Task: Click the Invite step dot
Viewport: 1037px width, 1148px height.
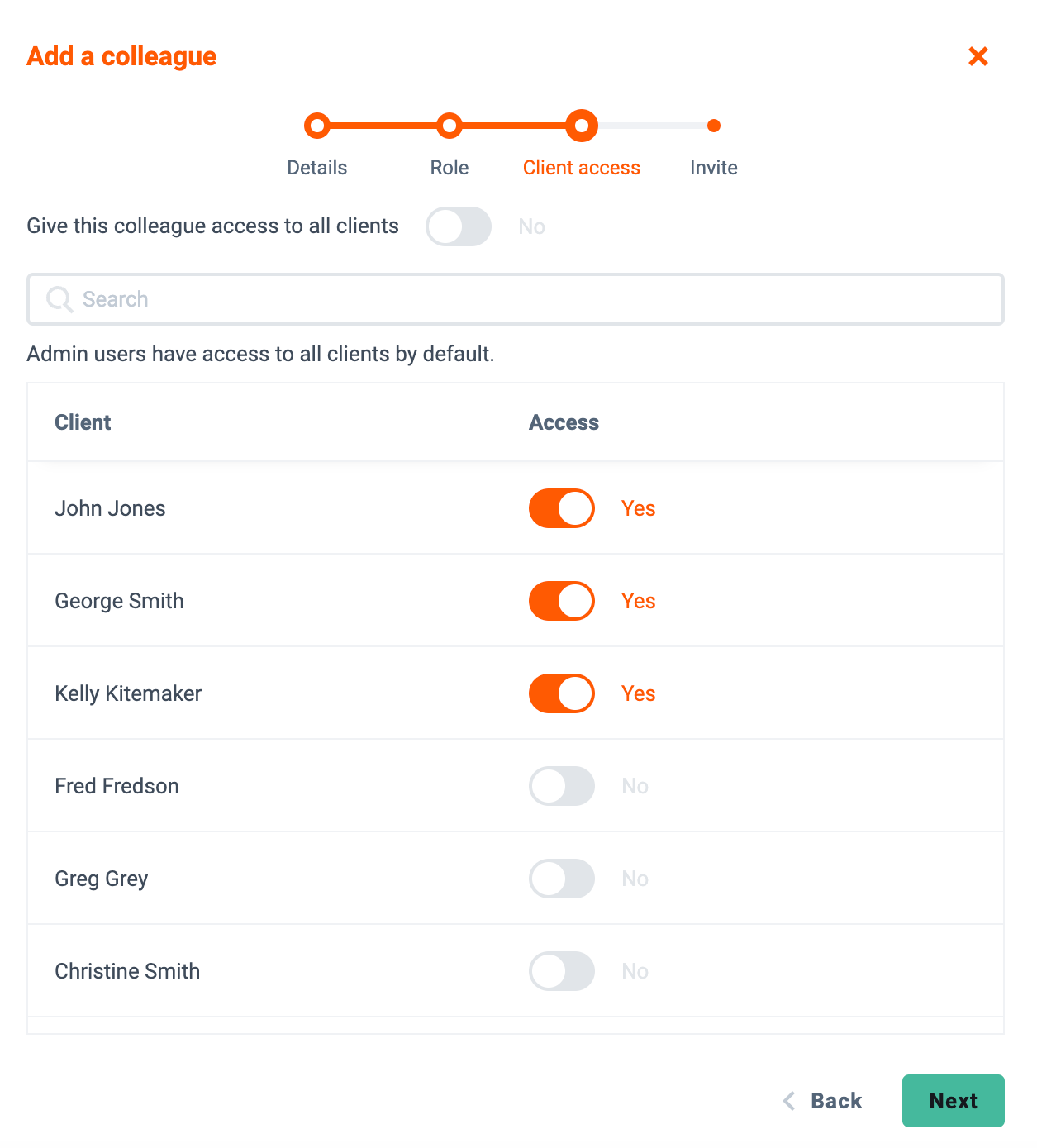Action: pos(714,126)
